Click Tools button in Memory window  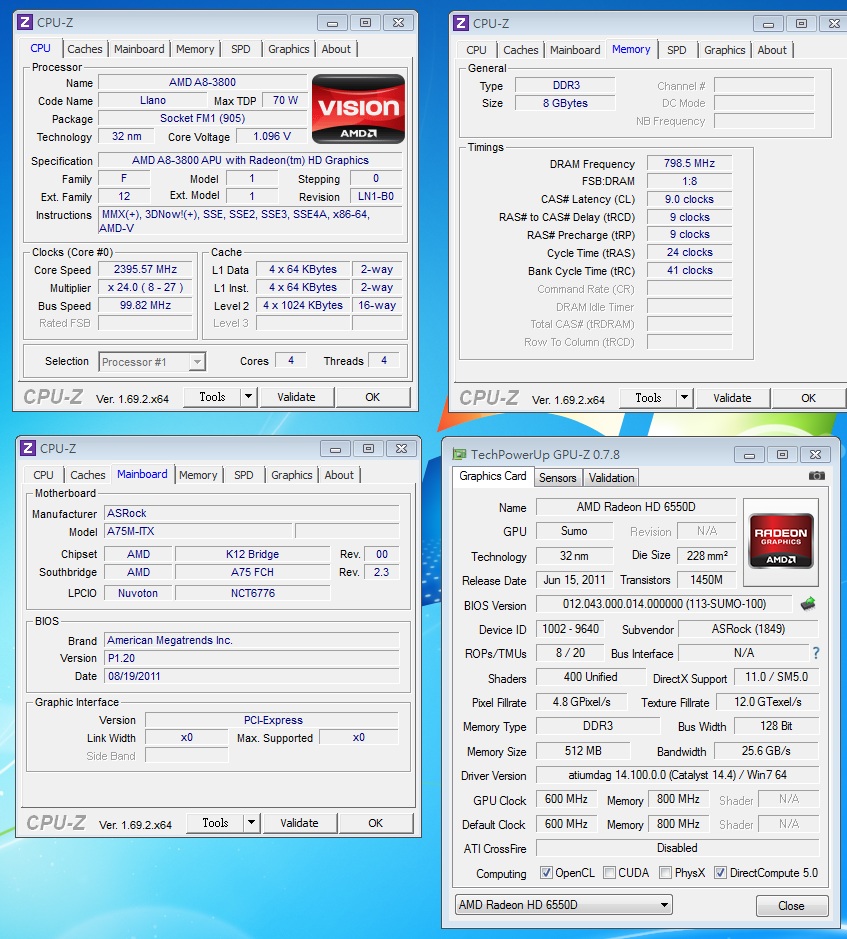(x=648, y=398)
